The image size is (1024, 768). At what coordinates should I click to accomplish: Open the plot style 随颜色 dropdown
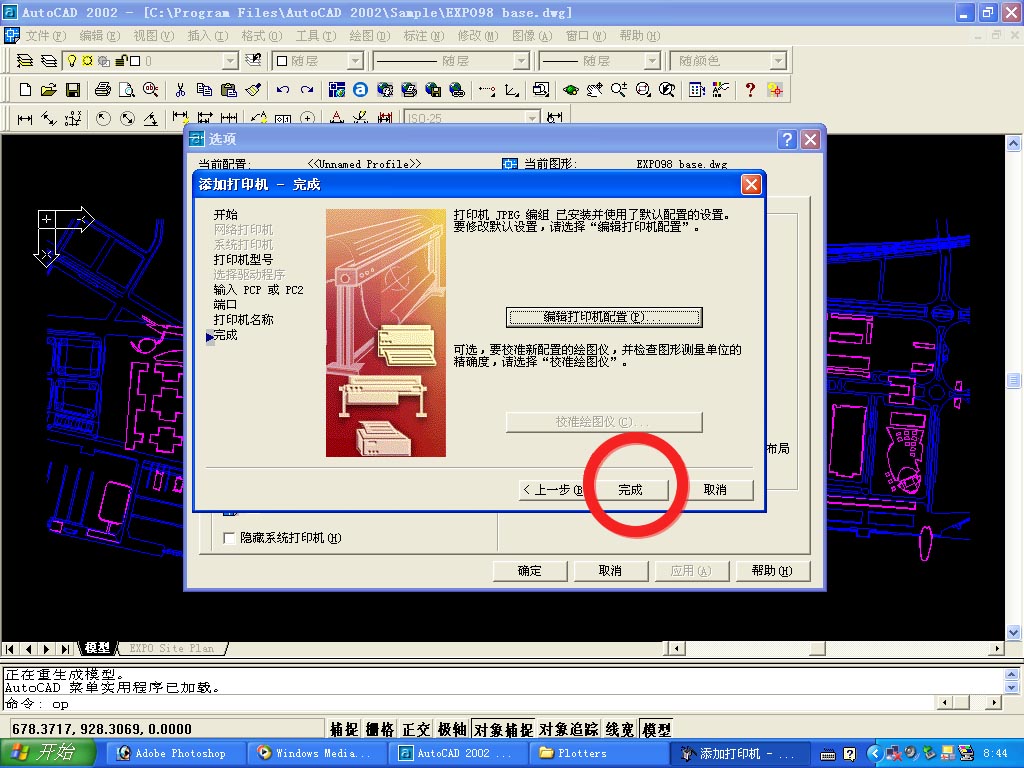777,61
